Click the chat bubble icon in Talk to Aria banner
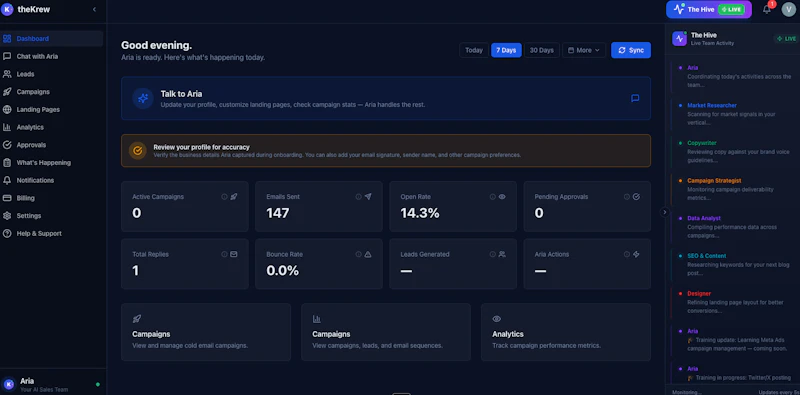The image size is (800, 395). click(x=635, y=98)
